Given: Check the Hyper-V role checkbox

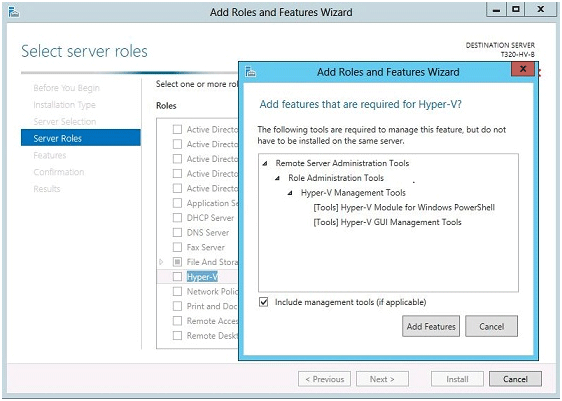Looking at the screenshot, I should (177, 277).
